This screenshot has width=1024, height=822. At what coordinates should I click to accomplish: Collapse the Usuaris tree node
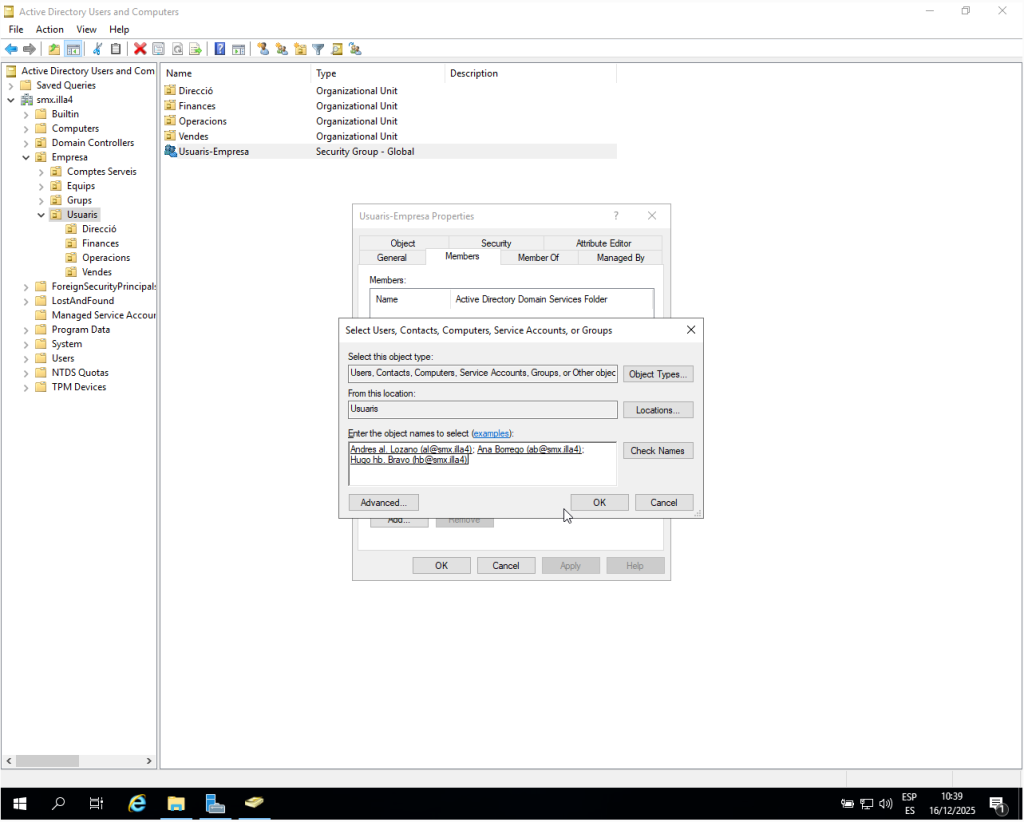pyautogui.click(x=41, y=215)
